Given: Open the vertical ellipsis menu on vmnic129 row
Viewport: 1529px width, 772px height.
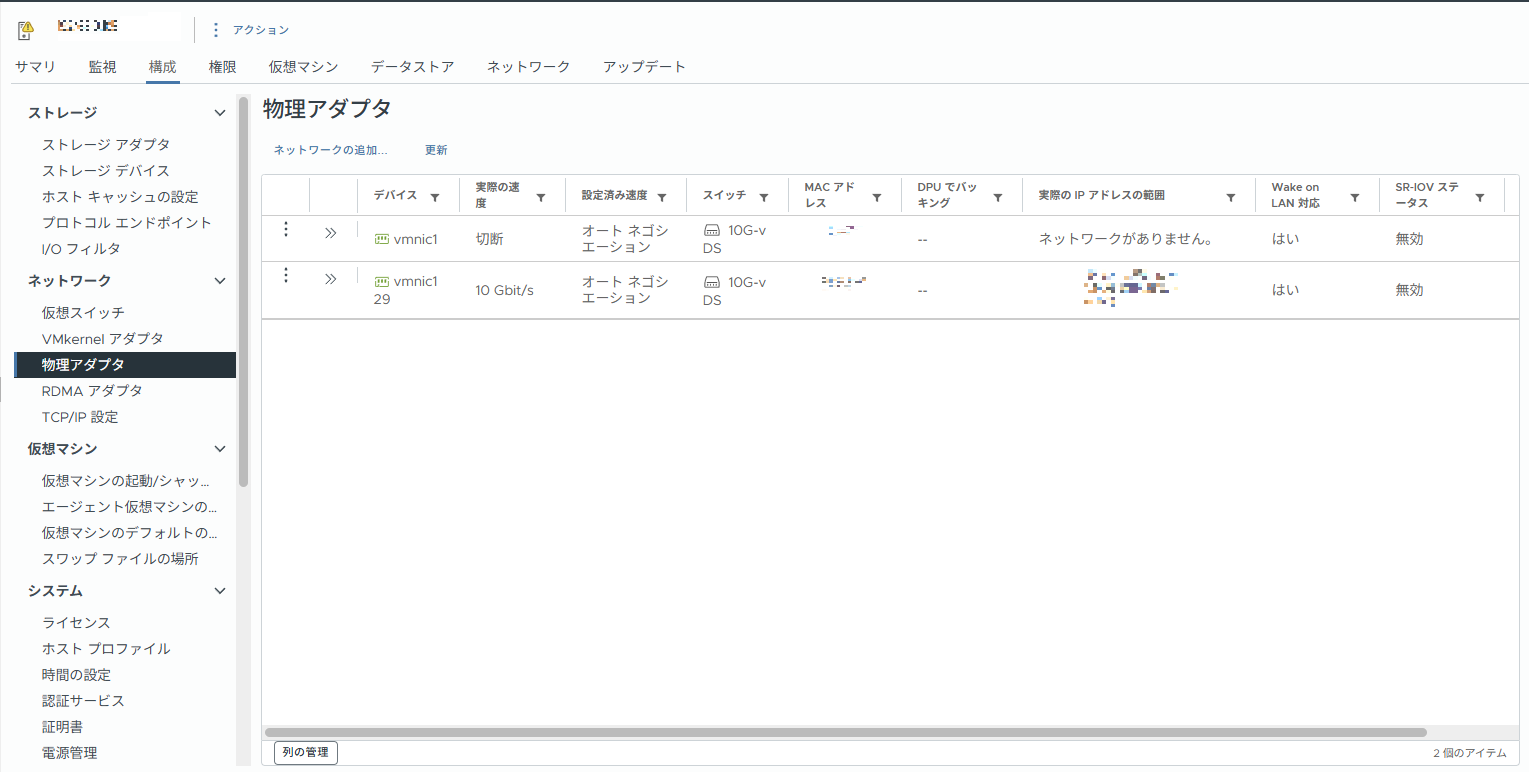Looking at the screenshot, I should (286, 279).
